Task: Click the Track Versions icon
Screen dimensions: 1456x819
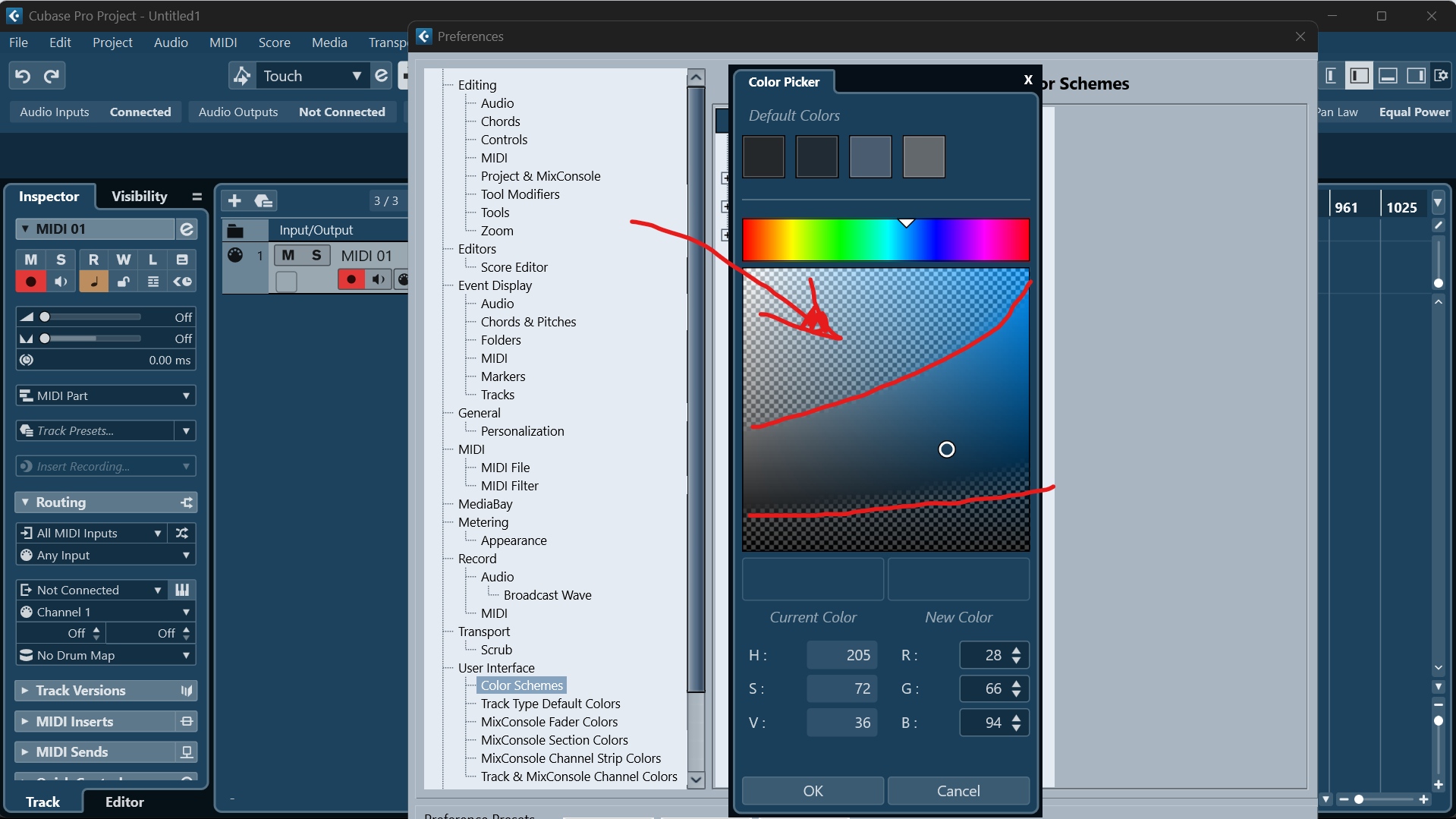Action: click(x=187, y=691)
